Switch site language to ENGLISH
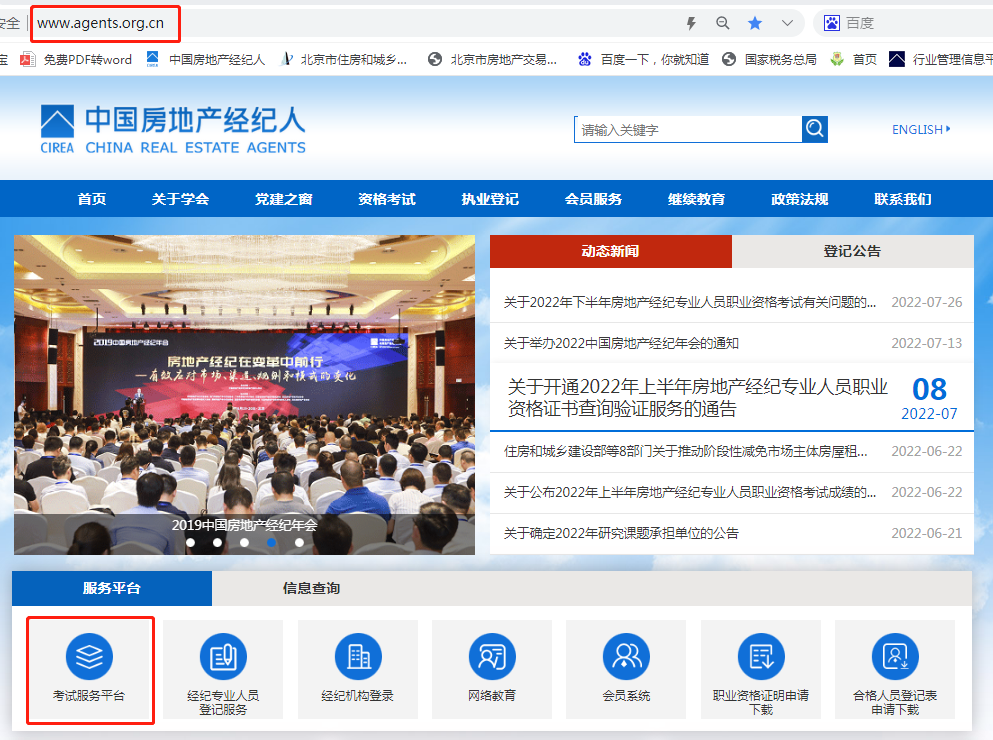 point(921,129)
